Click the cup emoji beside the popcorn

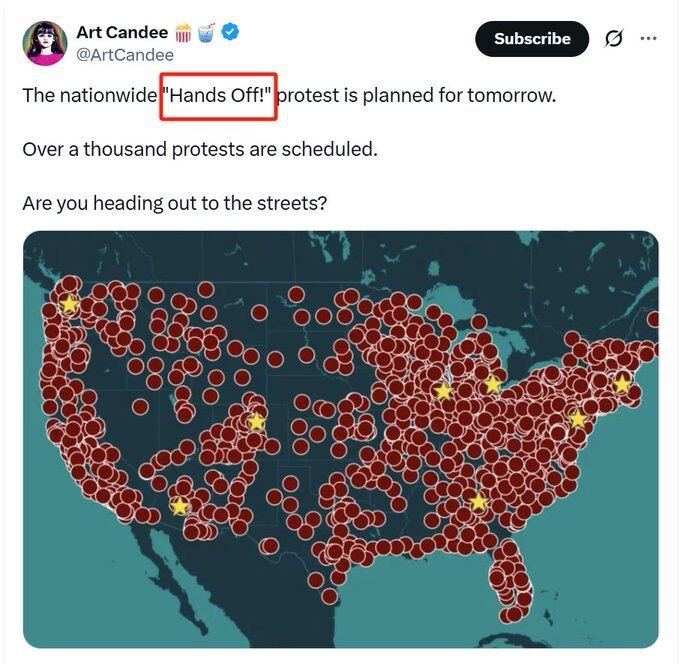(206, 33)
